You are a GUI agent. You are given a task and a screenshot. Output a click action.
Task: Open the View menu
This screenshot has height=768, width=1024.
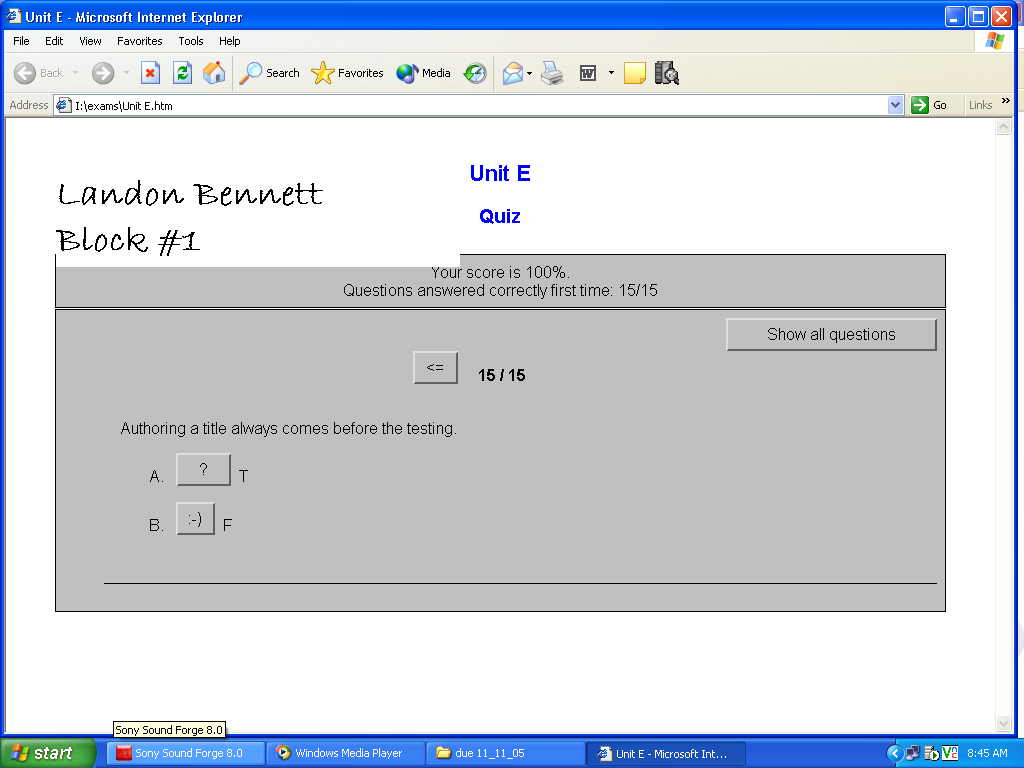pos(90,41)
